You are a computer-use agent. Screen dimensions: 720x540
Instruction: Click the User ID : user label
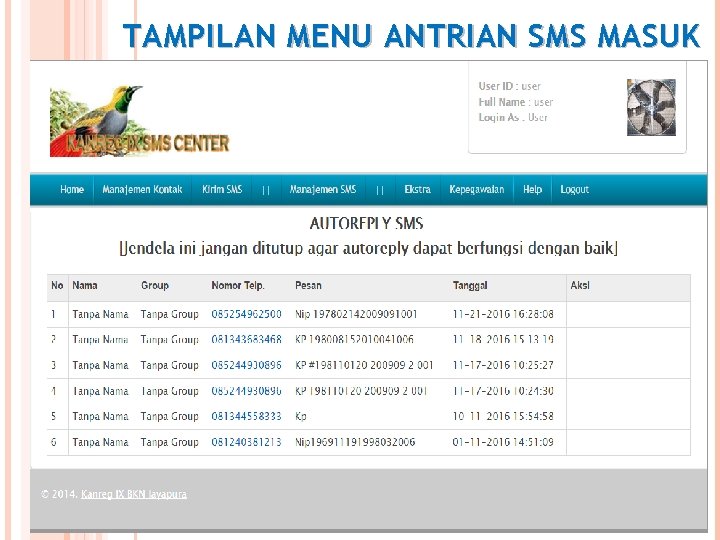click(510, 86)
